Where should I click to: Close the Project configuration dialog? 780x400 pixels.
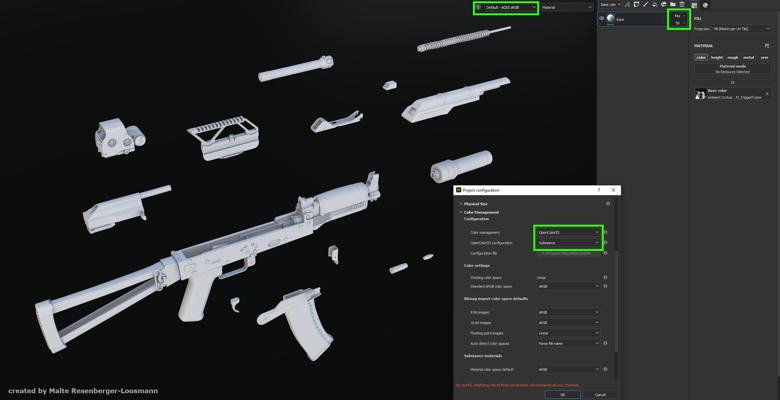point(613,190)
